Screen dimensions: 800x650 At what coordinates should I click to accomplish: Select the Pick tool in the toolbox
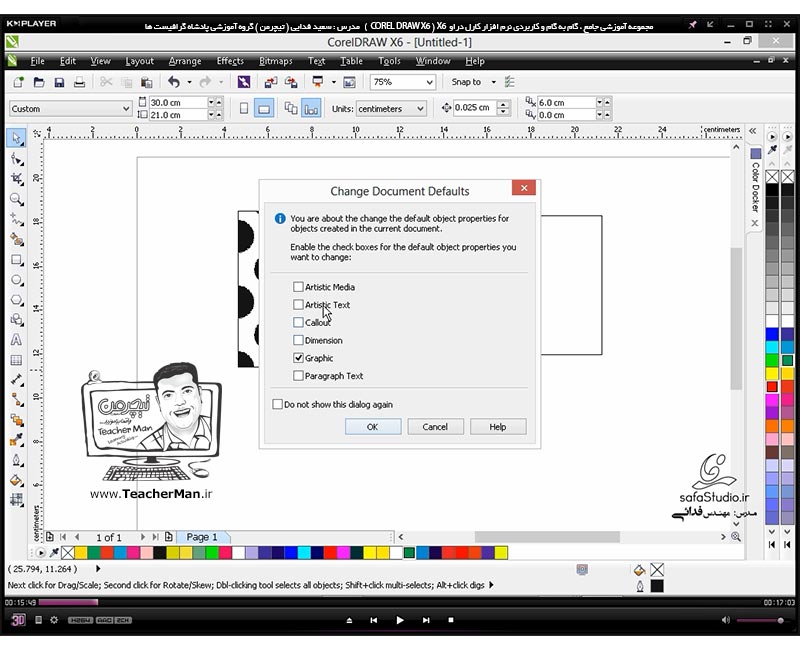click(x=16, y=138)
